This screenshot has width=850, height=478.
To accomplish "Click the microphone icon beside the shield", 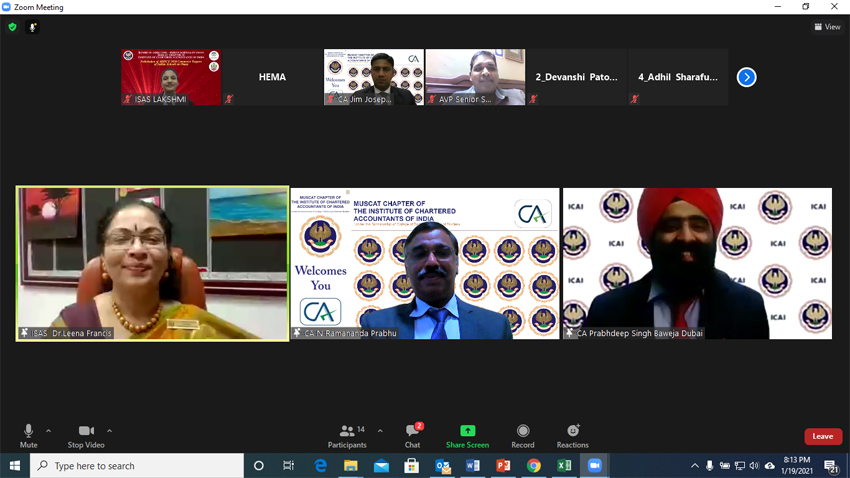I will pyautogui.click(x=32, y=27).
